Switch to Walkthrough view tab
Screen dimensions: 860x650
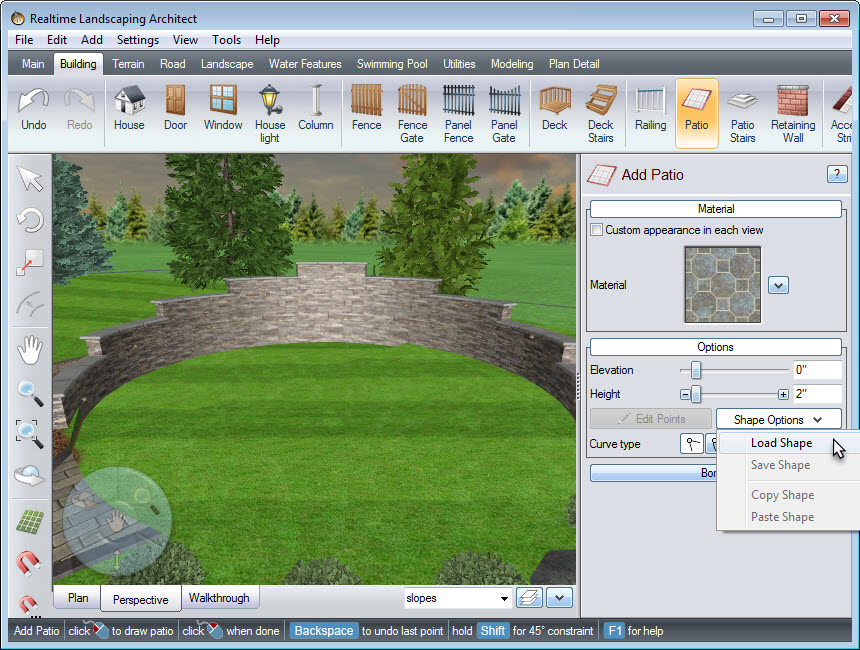click(219, 598)
